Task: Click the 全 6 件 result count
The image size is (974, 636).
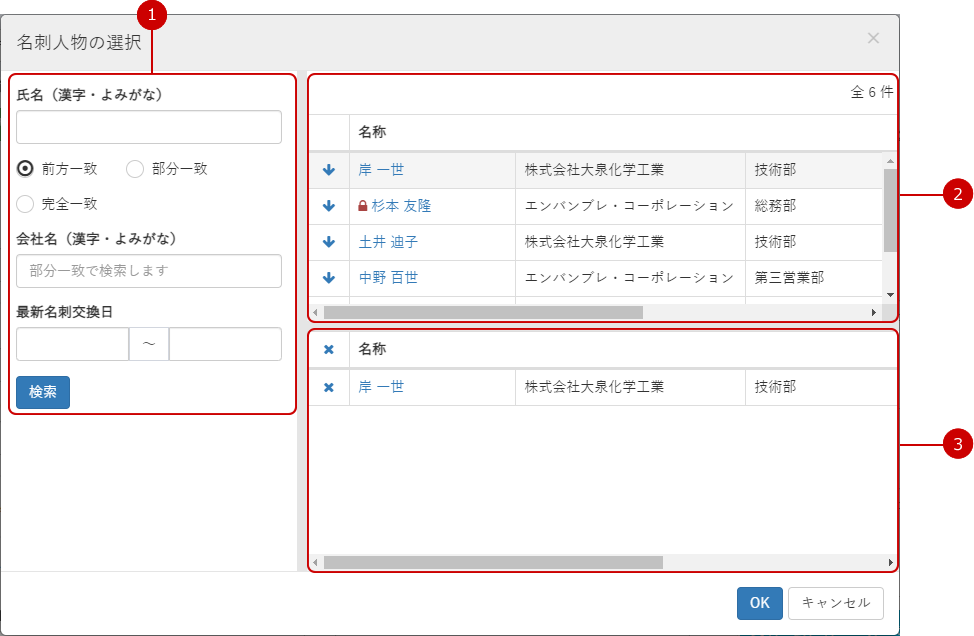Action: tap(872, 92)
